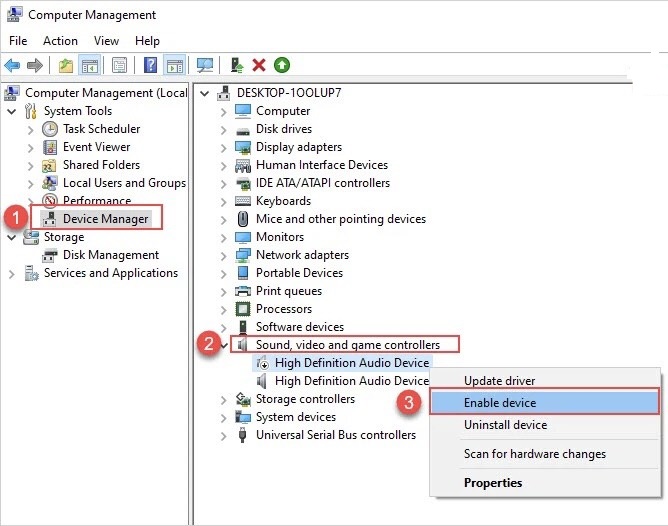The height and width of the screenshot is (526, 668).
Task: Click the Network adapters icon
Action: point(243,255)
